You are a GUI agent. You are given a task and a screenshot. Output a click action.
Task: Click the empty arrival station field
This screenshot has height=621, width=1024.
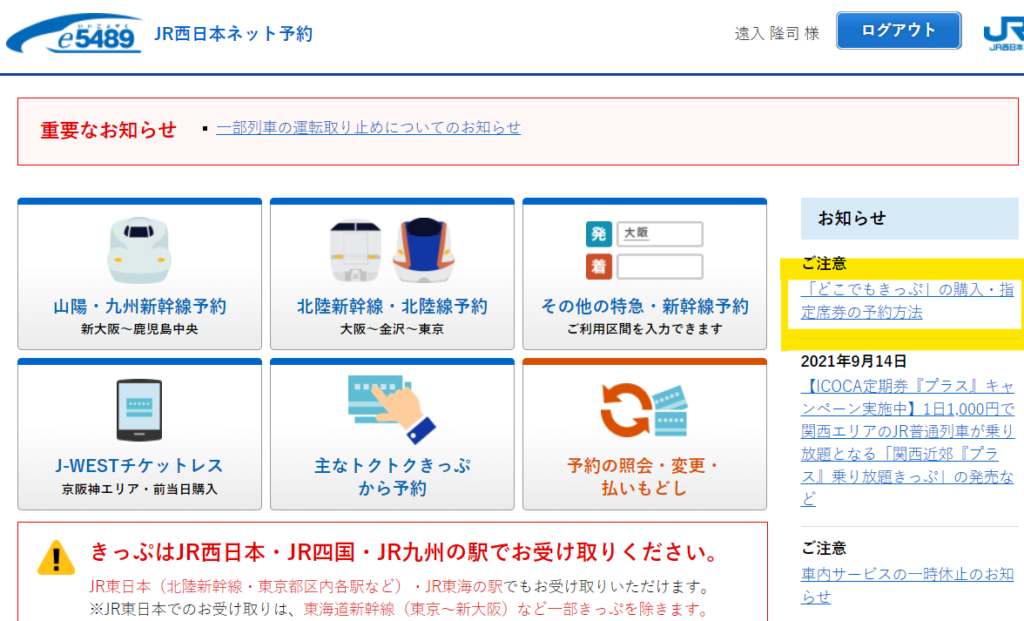pos(660,266)
